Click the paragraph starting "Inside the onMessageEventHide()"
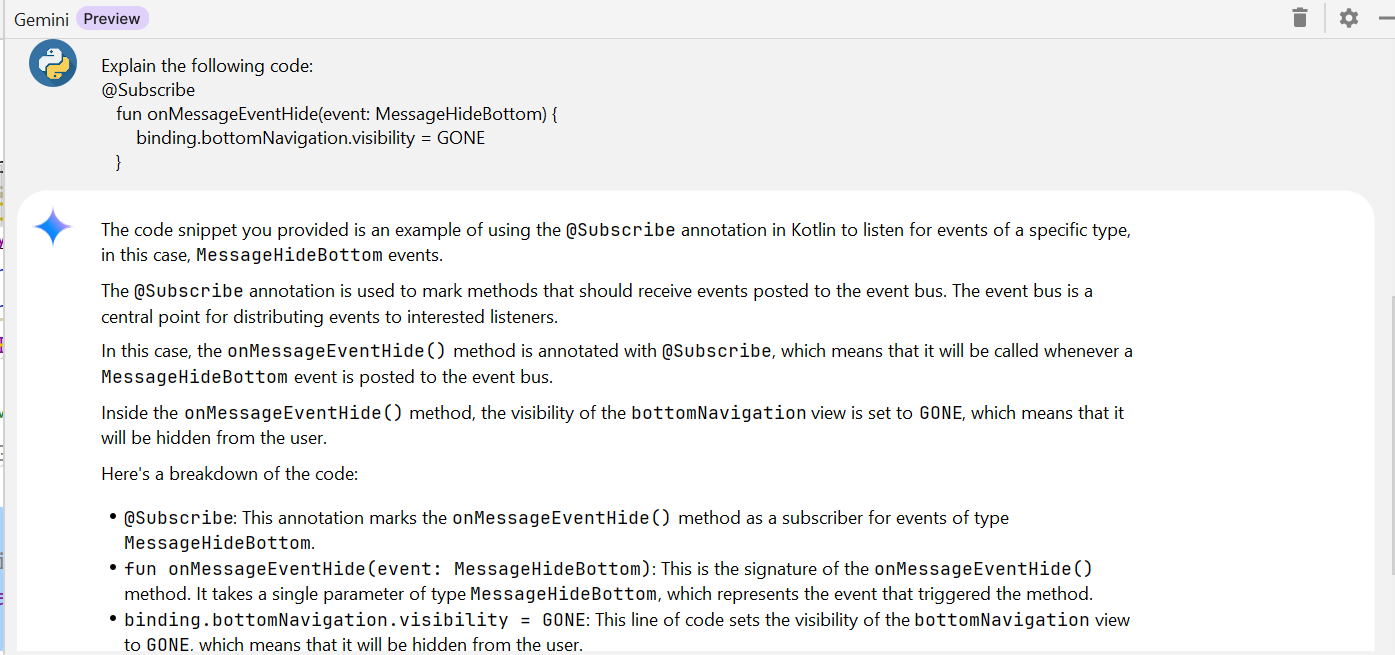1395x655 pixels. pos(612,425)
